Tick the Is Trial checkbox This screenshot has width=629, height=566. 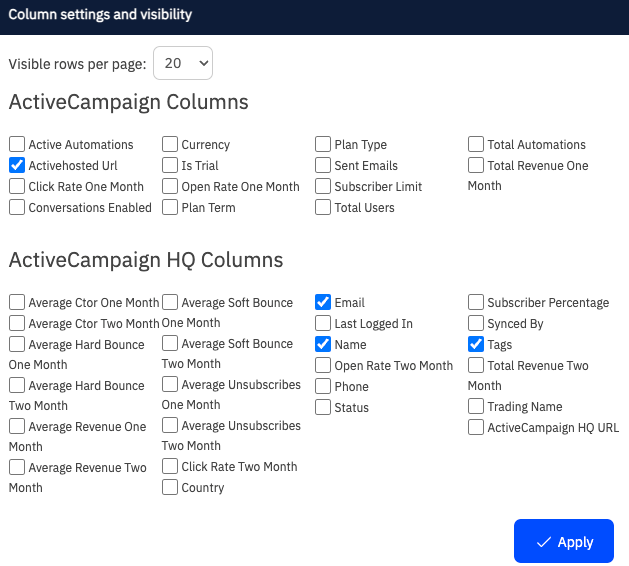(170, 165)
